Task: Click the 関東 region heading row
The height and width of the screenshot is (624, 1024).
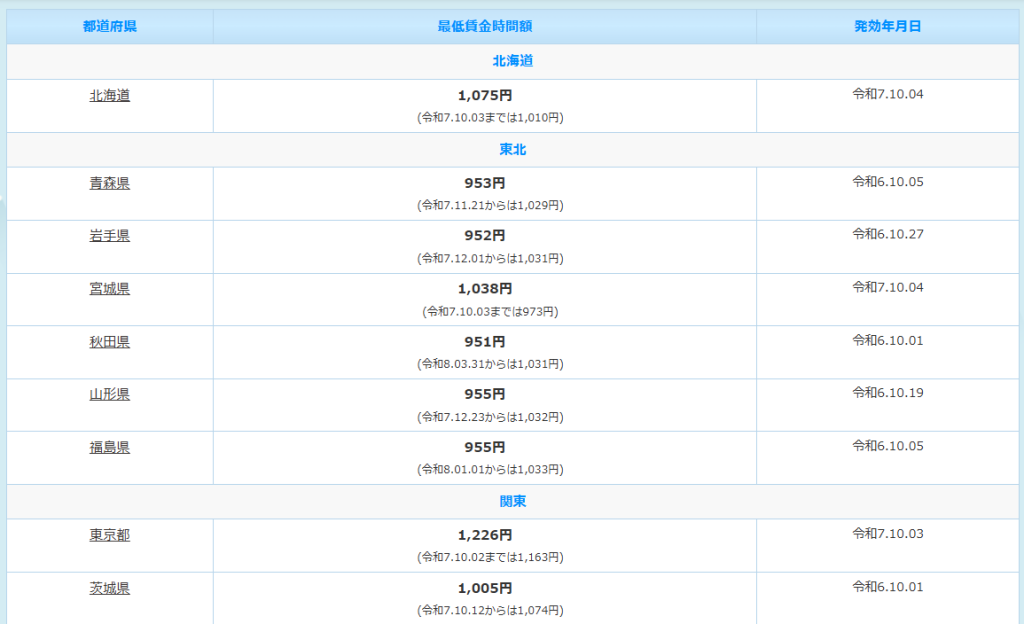Action: coord(512,501)
